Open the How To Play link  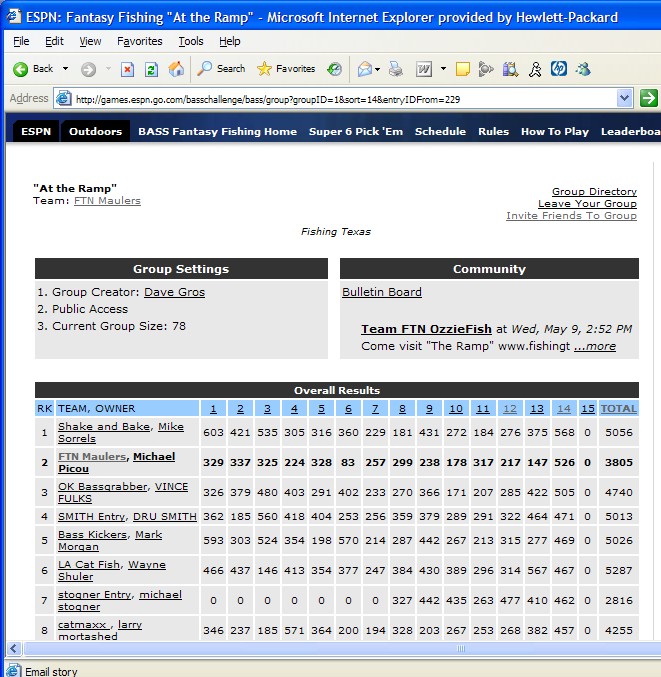click(x=555, y=131)
